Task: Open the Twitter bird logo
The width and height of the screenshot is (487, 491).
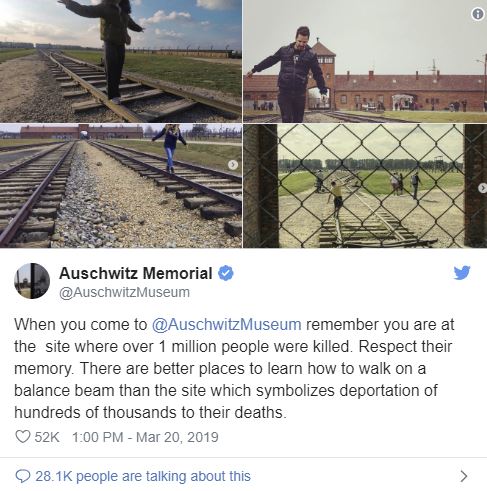Action: pos(462,272)
